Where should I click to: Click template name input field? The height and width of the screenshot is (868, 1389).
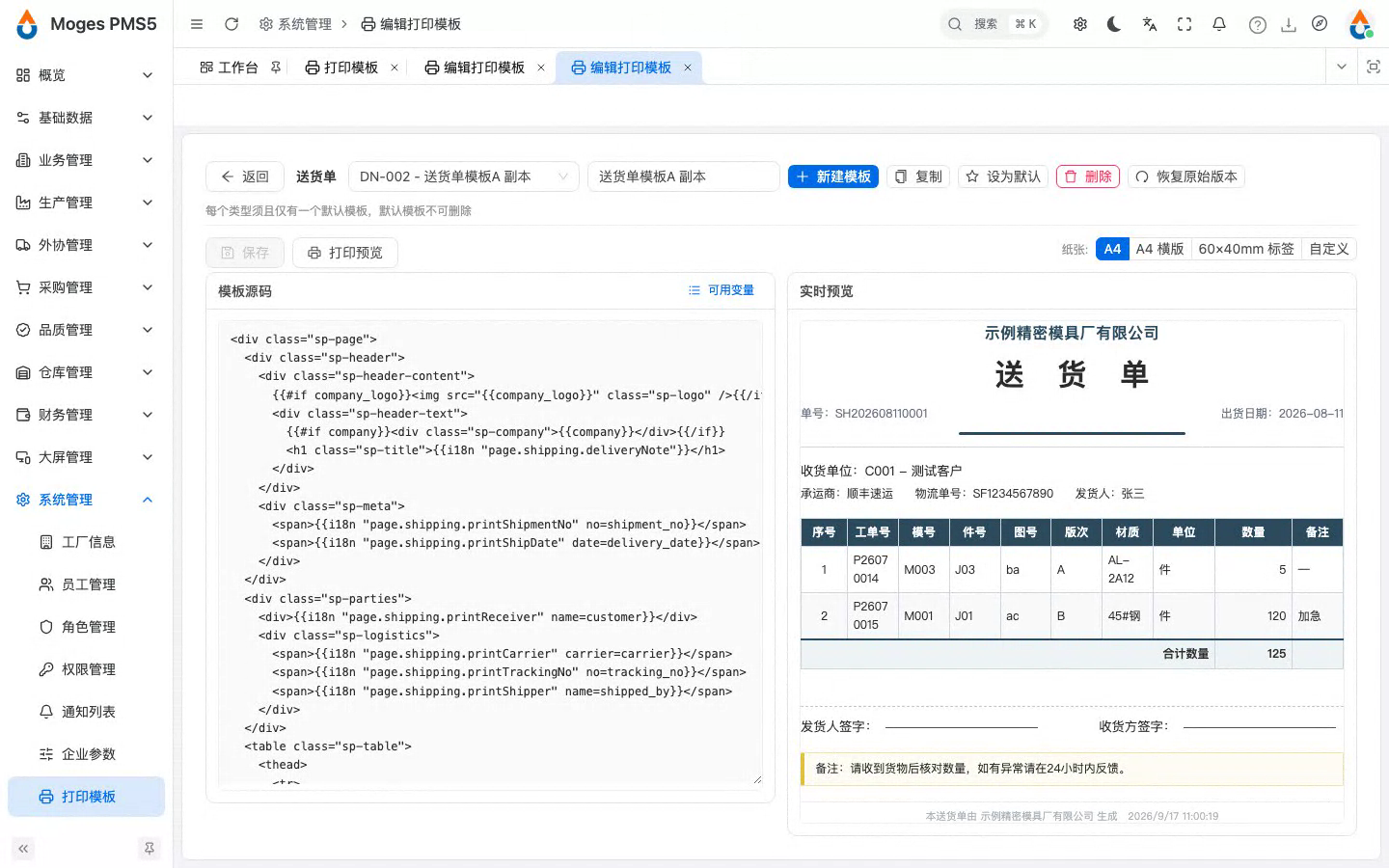click(683, 176)
